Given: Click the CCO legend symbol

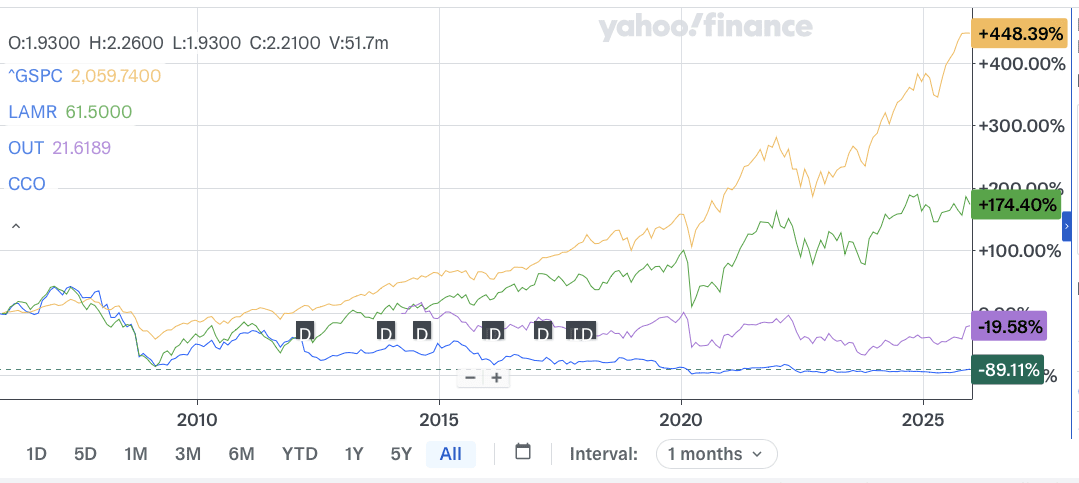Looking at the screenshot, I should click(27, 184).
